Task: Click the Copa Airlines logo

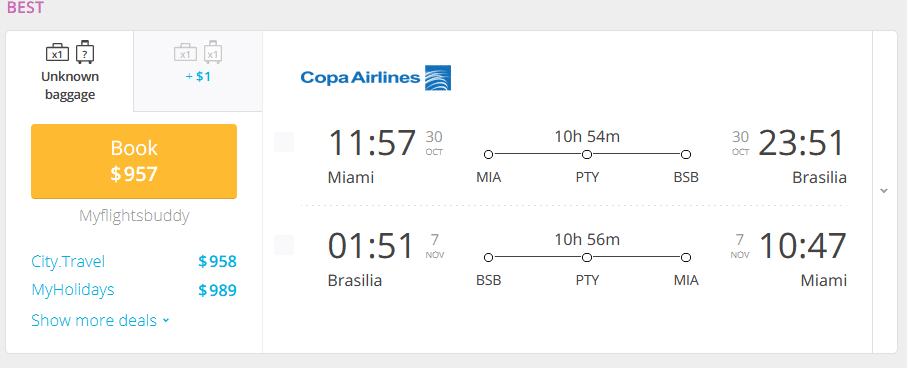Action: (376, 78)
